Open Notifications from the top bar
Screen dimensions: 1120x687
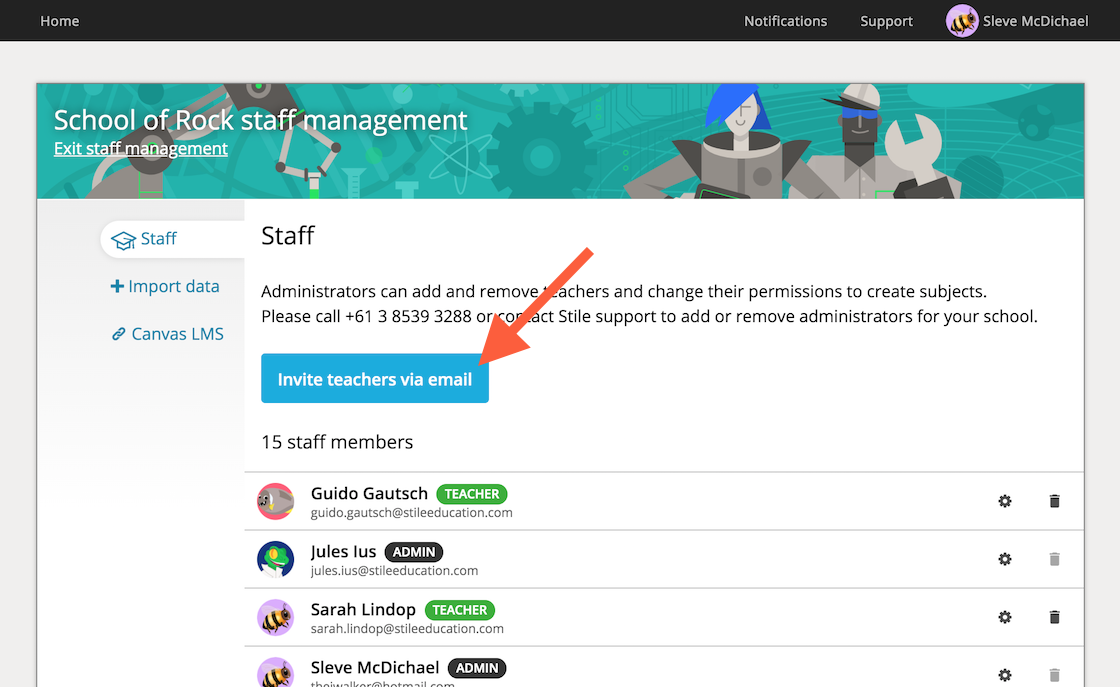tap(786, 21)
